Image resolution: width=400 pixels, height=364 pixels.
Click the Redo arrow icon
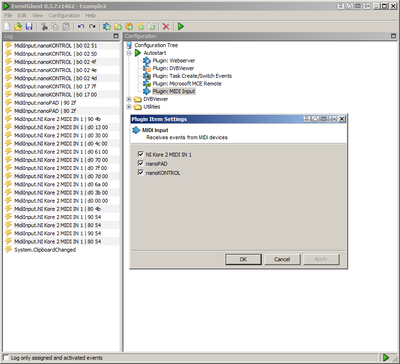tap(92, 26)
